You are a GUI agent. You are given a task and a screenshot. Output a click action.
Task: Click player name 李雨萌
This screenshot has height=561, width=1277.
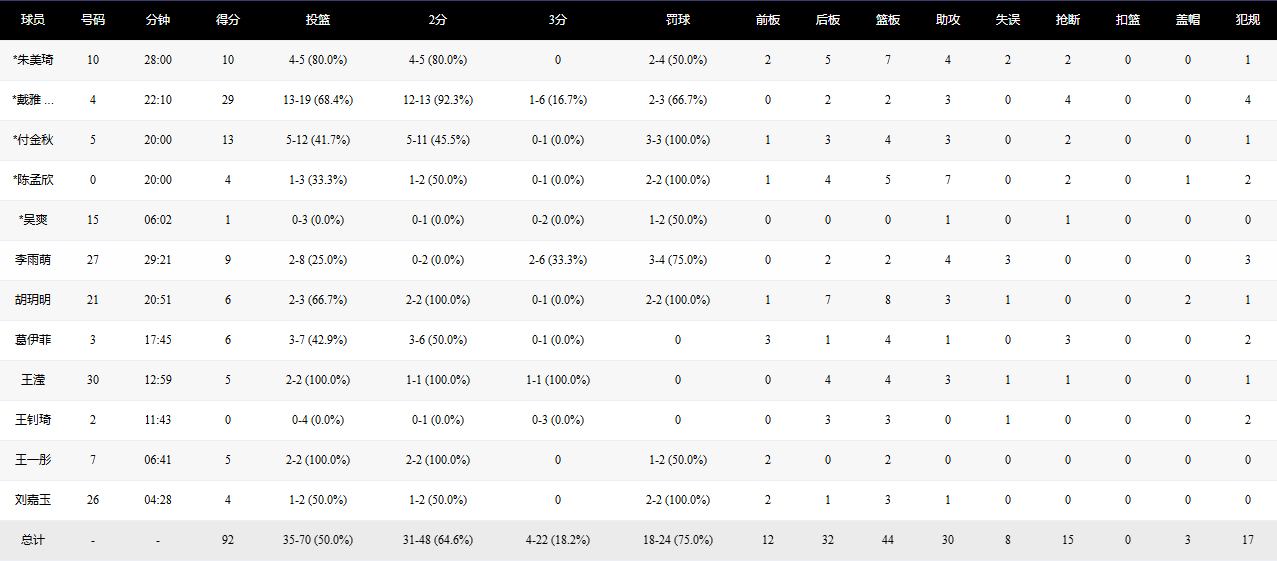(x=33, y=260)
